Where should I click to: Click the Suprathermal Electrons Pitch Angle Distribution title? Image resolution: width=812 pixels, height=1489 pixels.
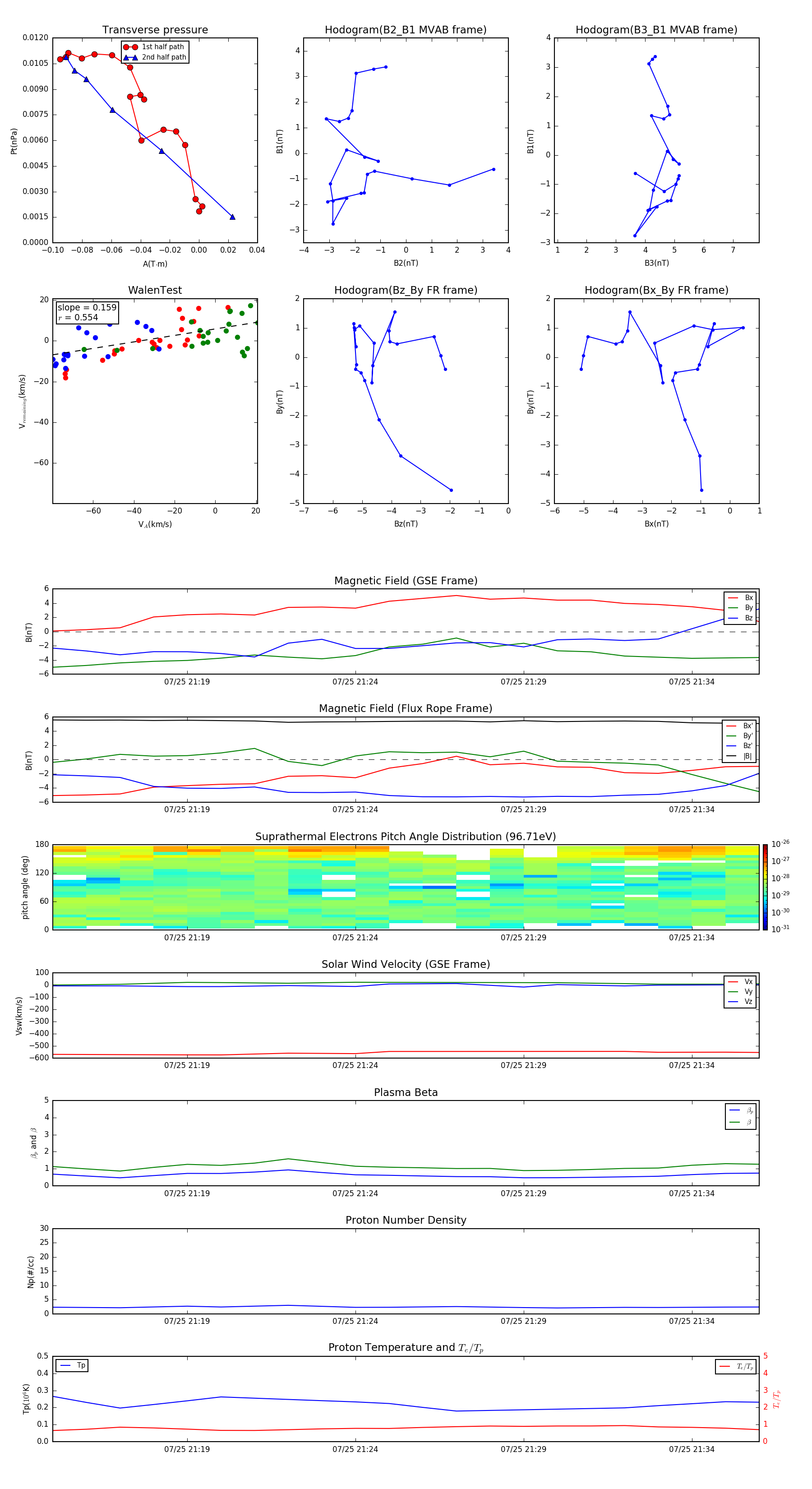tap(406, 837)
